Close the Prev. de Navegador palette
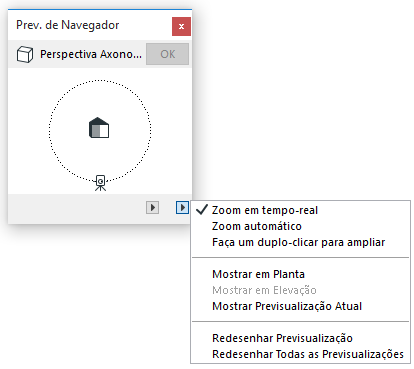 tap(181, 26)
